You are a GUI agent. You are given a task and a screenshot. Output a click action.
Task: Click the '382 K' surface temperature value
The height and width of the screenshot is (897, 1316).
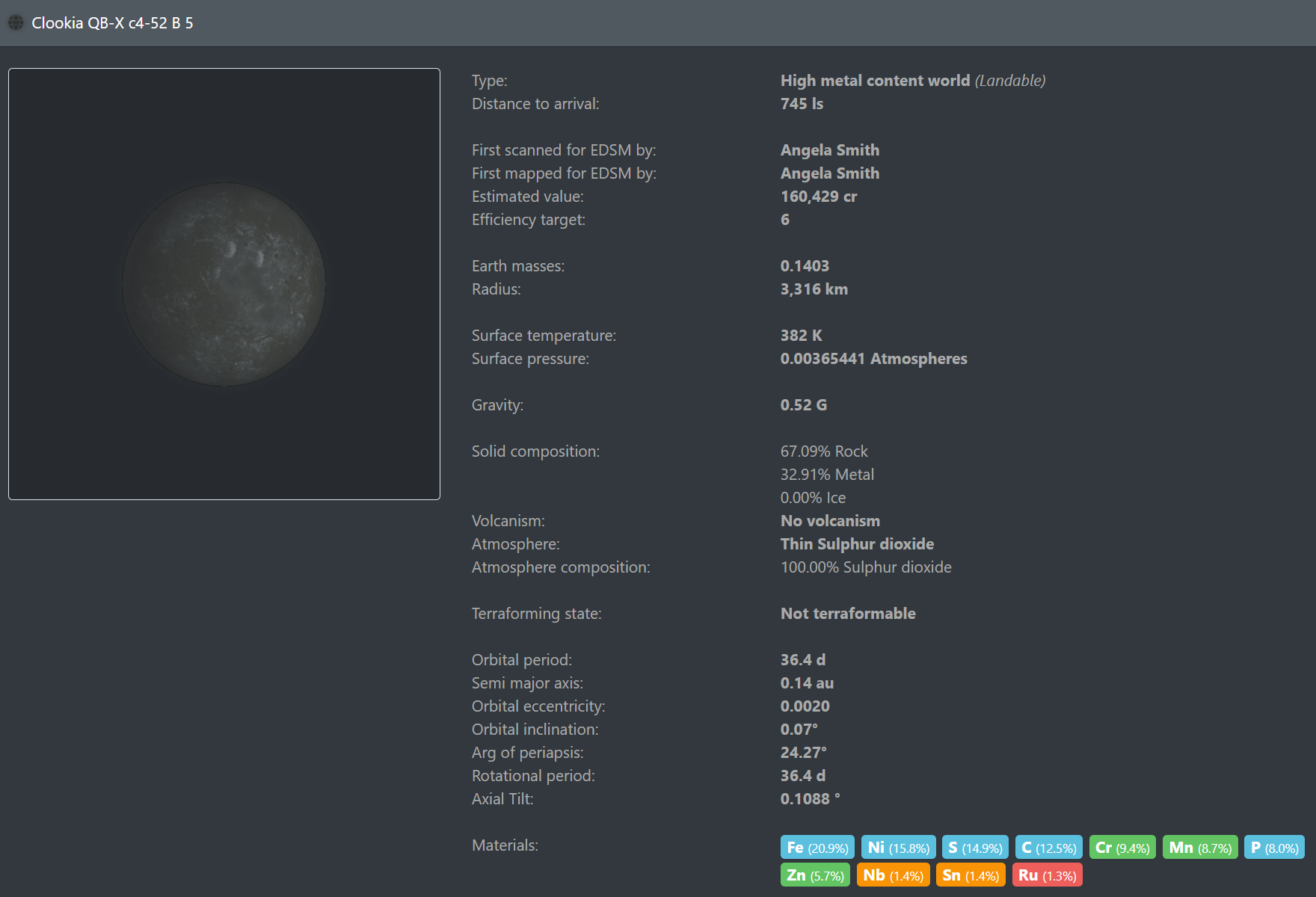801,336
